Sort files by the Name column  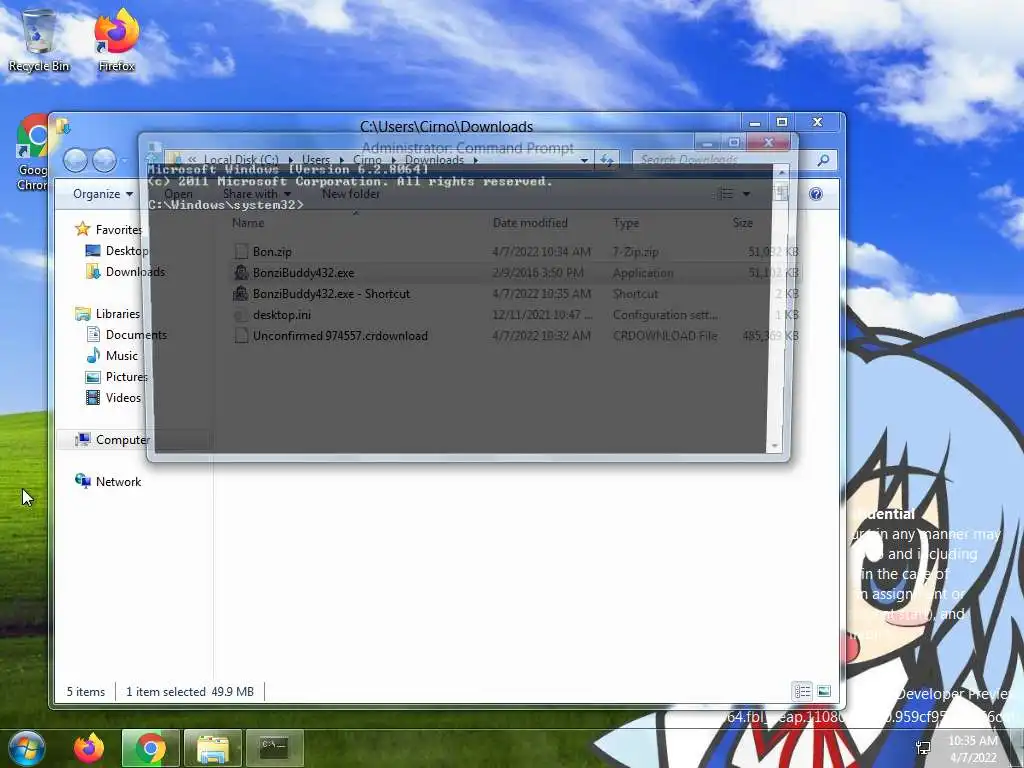[x=248, y=223]
